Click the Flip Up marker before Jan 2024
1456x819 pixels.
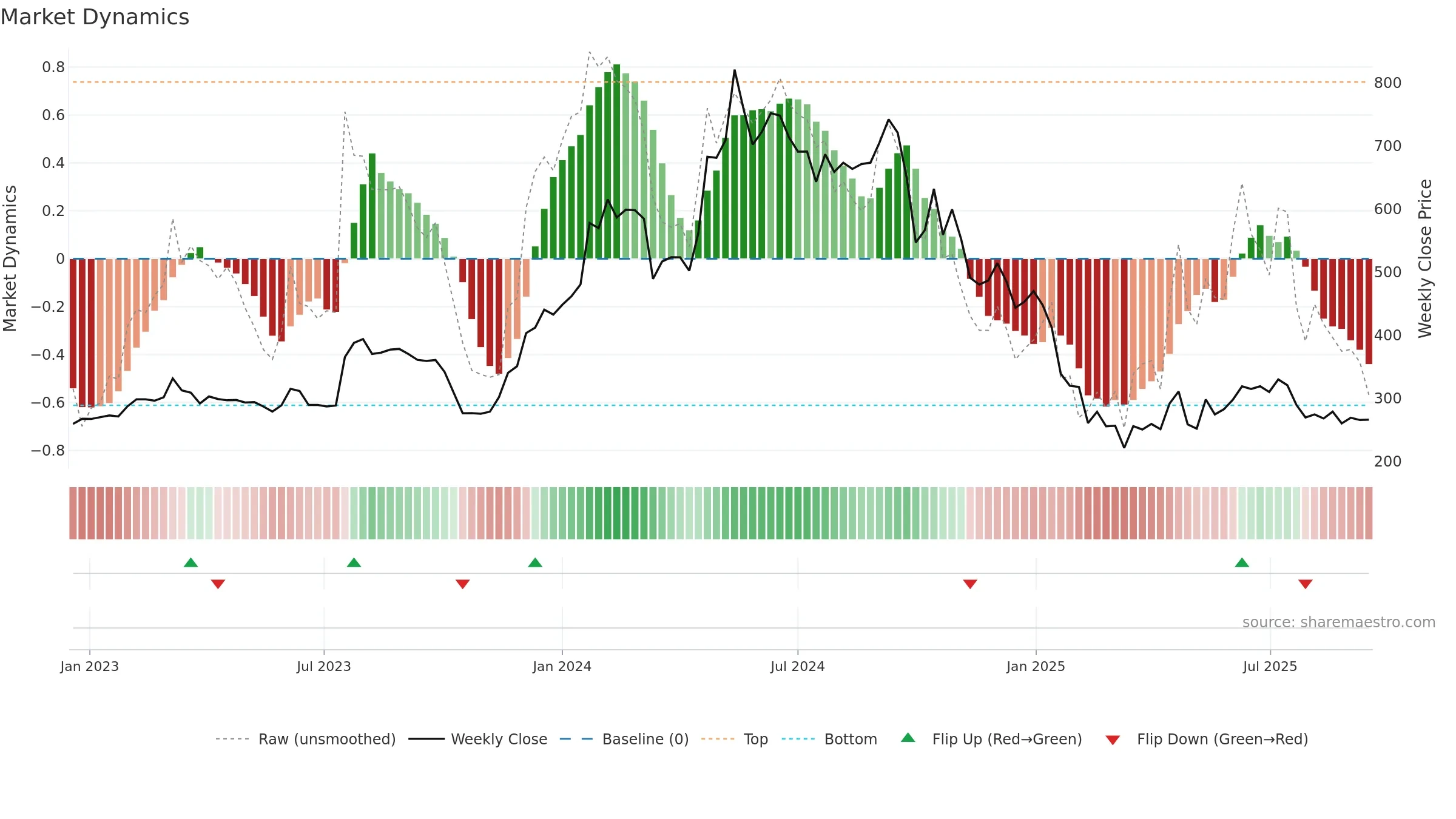tap(535, 562)
